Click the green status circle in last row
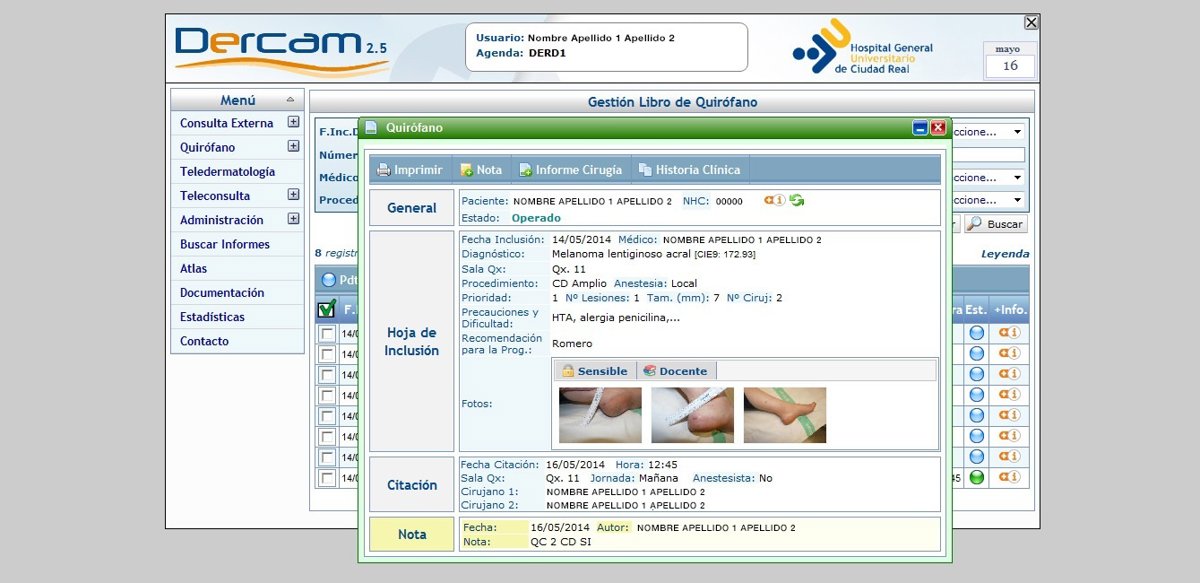Viewport: 1200px width, 583px height. [x=977, y=478]
